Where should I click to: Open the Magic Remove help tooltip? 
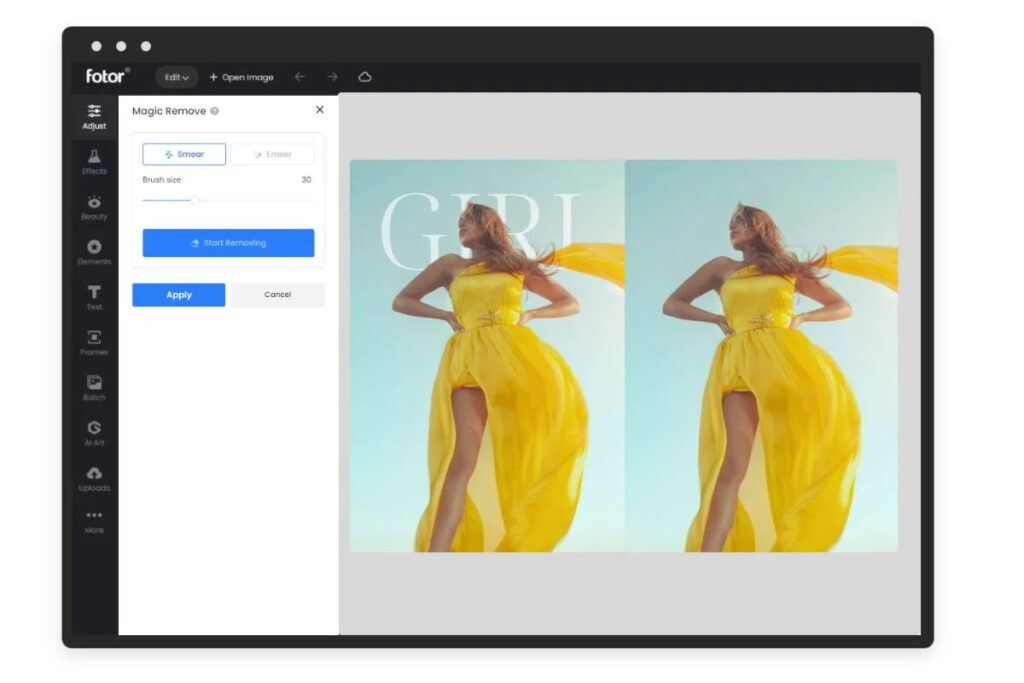(213, 110)
